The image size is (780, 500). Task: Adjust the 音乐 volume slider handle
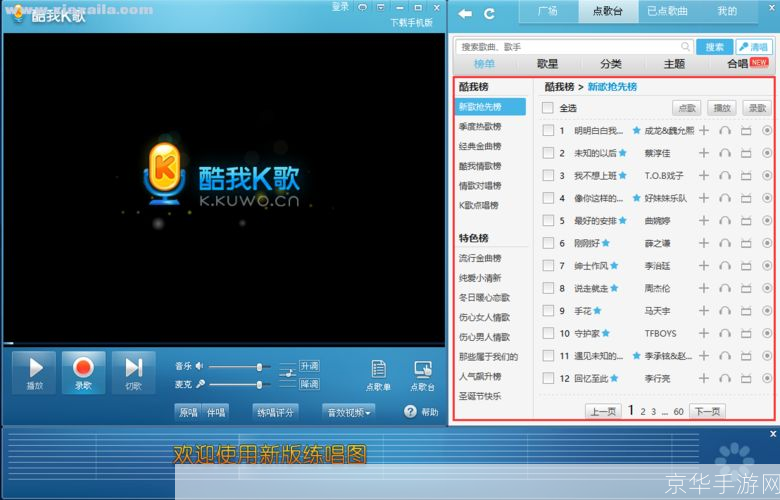coord(259,367)
